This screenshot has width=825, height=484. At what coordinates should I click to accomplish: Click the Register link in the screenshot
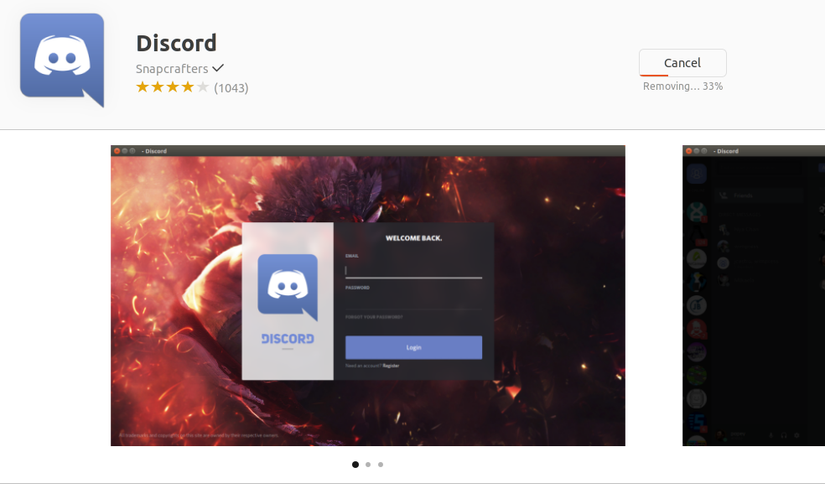[x=391, y=366]
